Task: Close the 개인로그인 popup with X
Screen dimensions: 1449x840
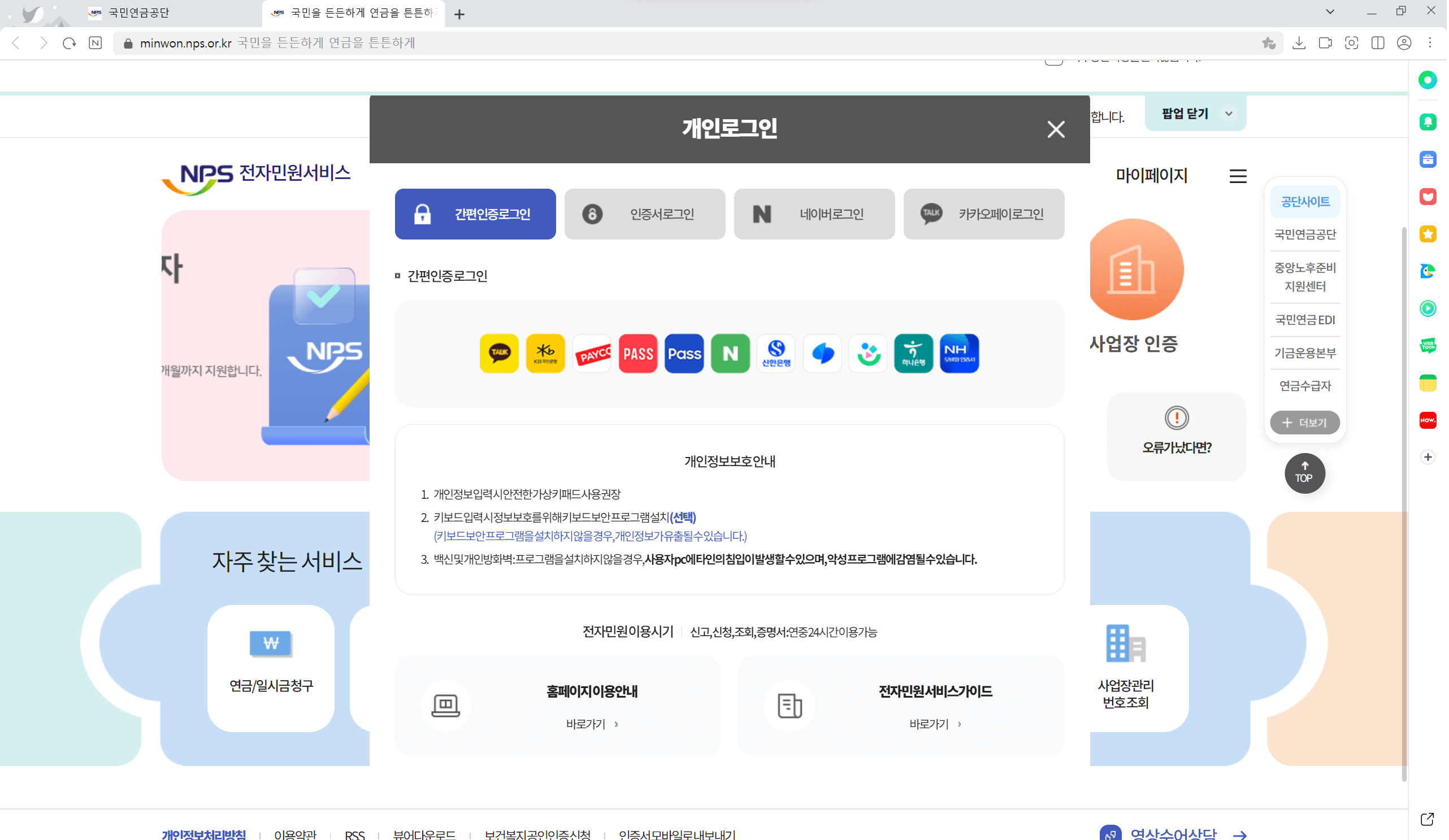Action: [1055, 129]
